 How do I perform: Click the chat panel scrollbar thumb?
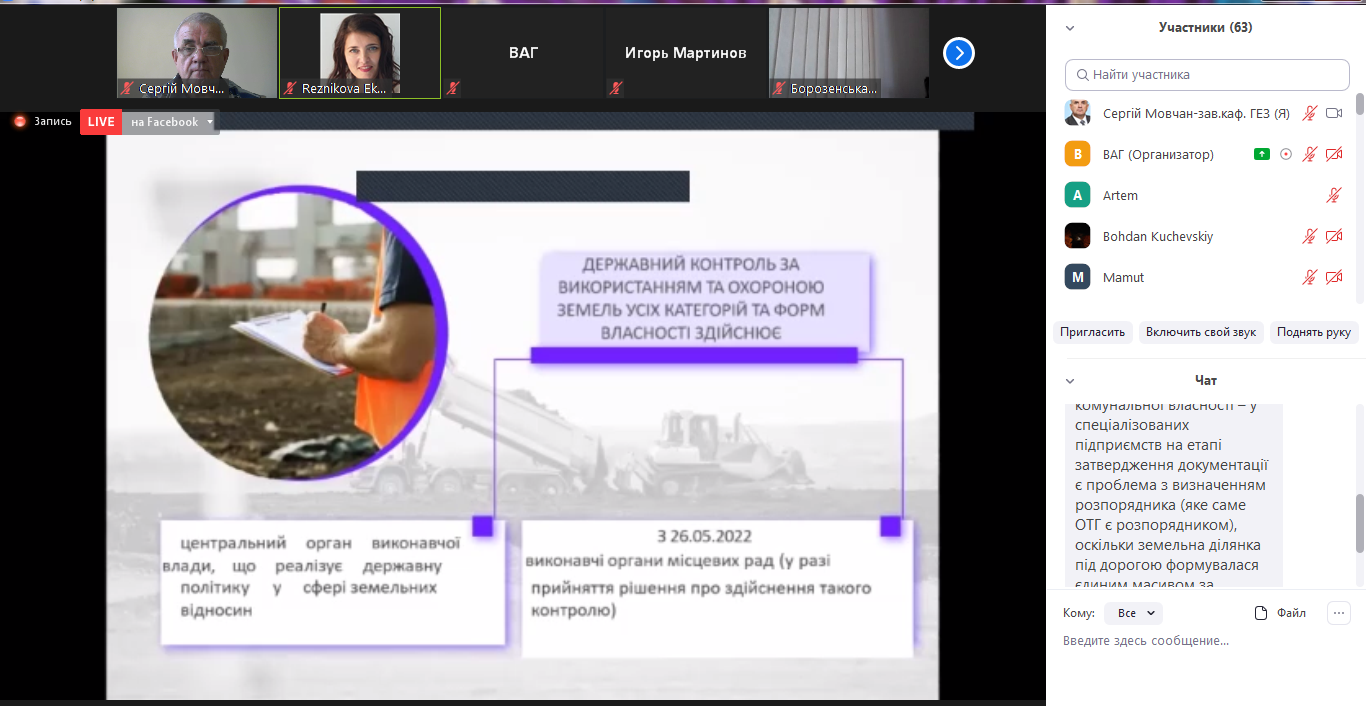[1360, 523]
